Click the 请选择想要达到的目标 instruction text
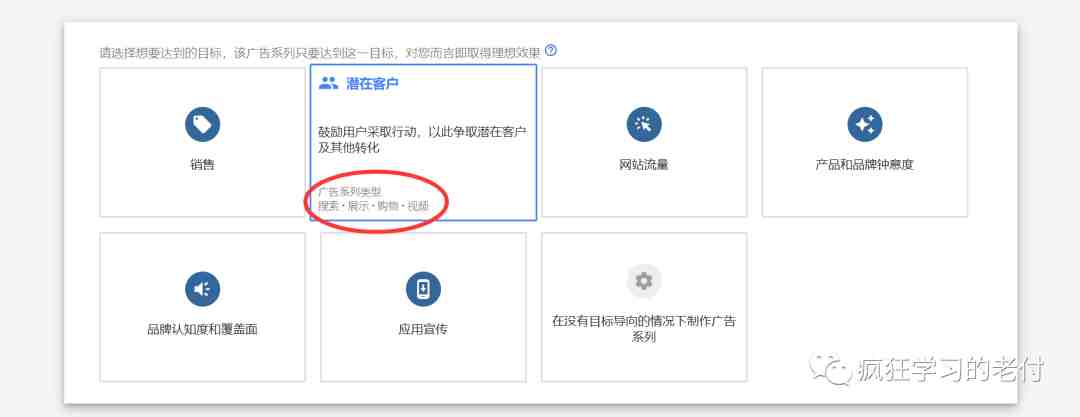 point(320,52)
